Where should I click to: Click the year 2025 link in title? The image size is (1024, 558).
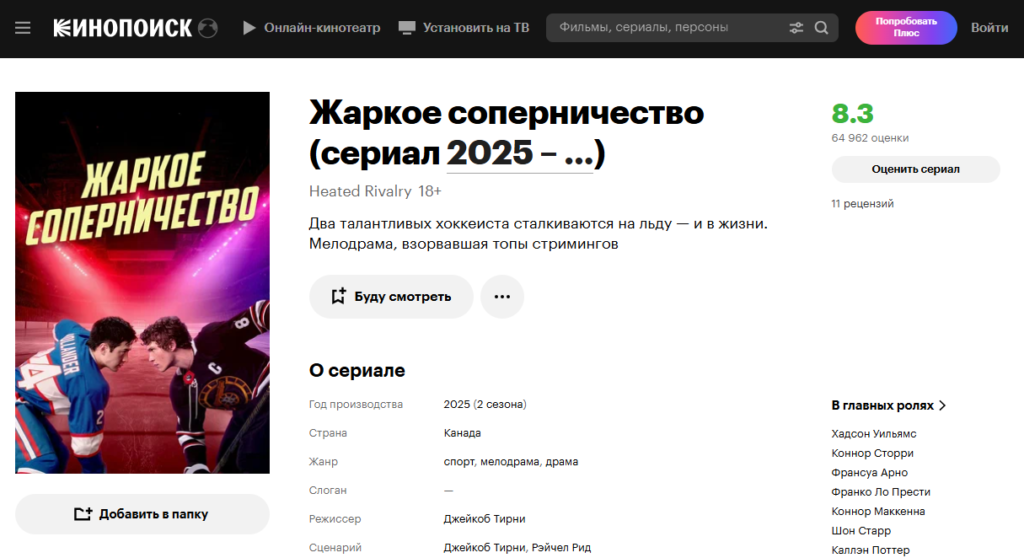(489, 154)
